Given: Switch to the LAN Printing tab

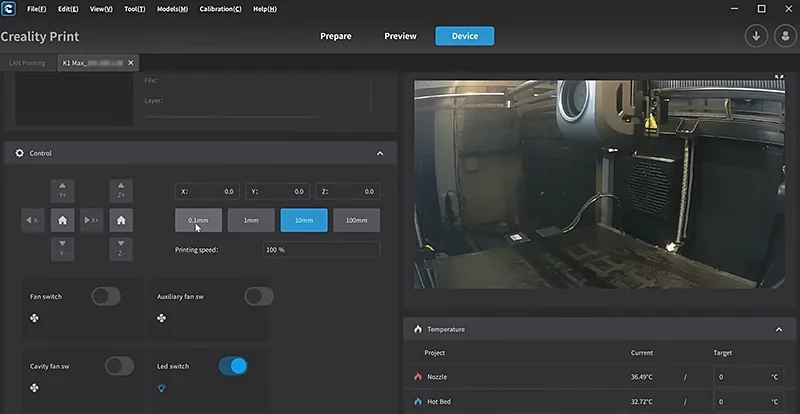Looking at the screenshot, I should tap(27, 63).
